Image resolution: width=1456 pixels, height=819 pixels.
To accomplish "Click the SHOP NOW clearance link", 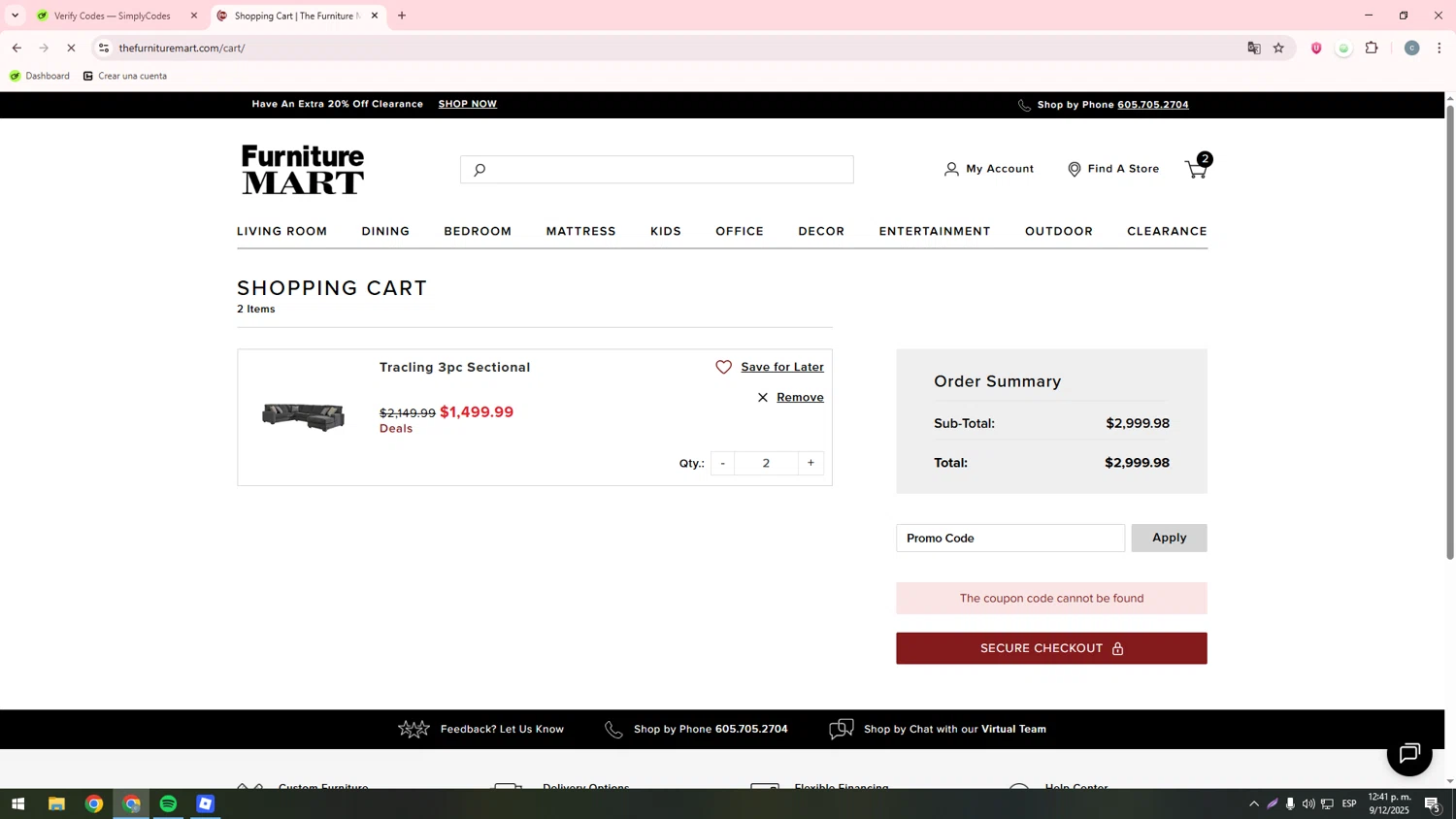I will point(468,104).
